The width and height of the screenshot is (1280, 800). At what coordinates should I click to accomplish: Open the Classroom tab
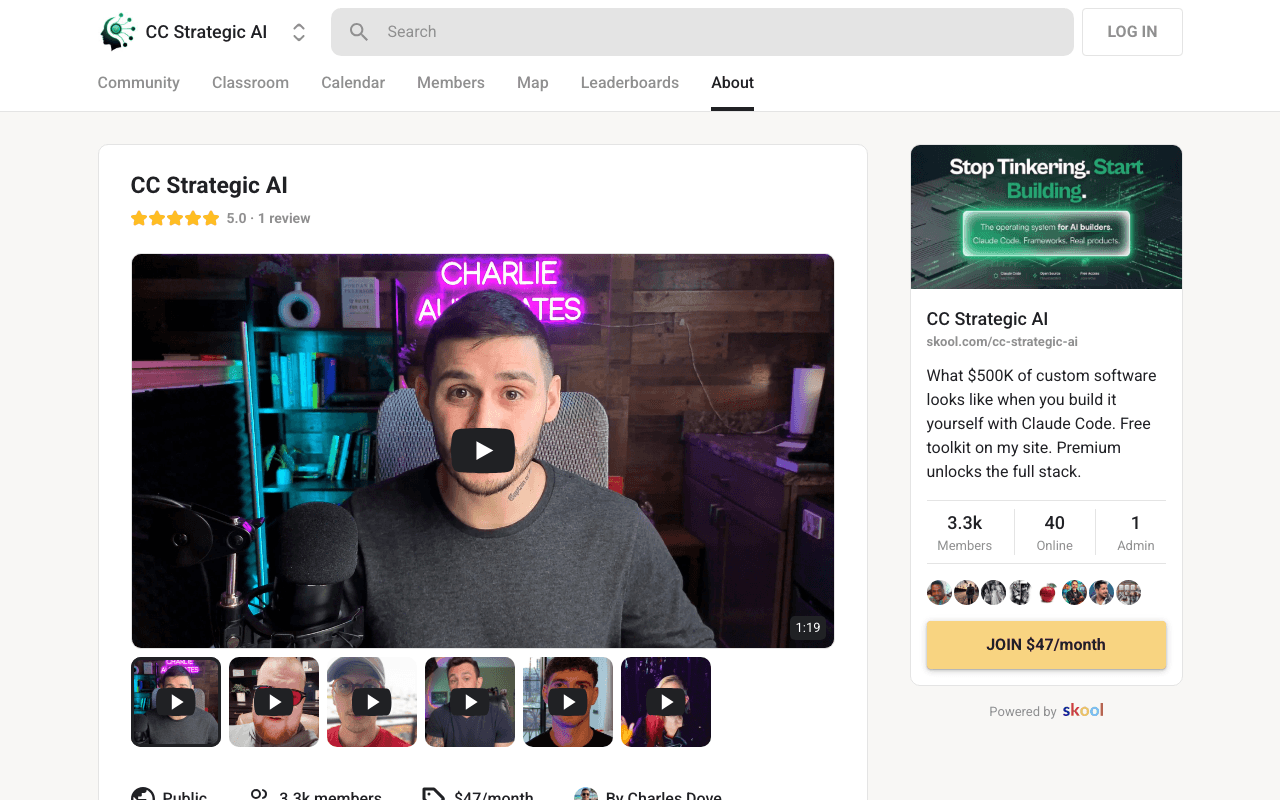(250, 83)
